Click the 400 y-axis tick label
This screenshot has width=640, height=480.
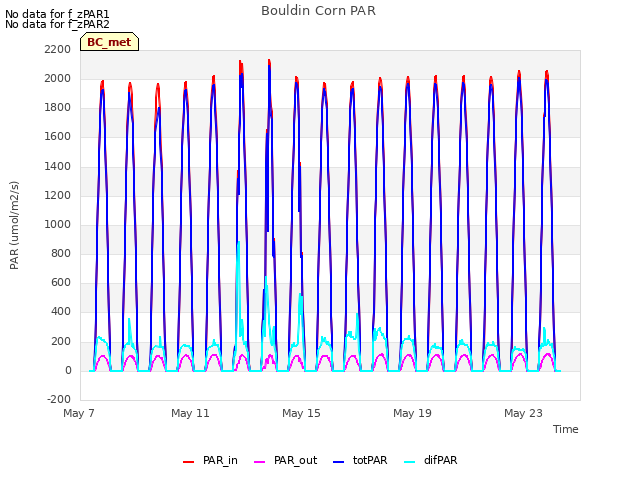tap(61, 312)
